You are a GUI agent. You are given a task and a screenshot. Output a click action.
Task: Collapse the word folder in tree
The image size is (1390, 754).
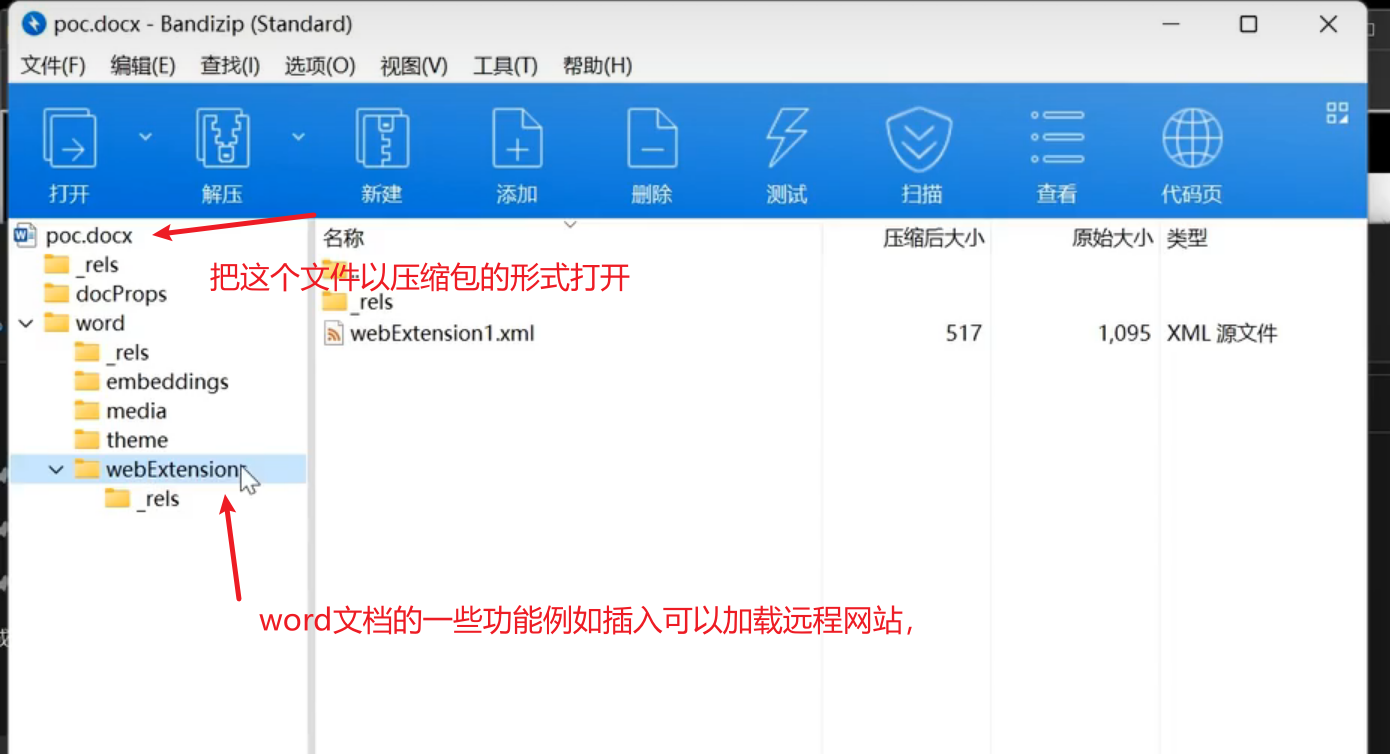click(26, 323)
